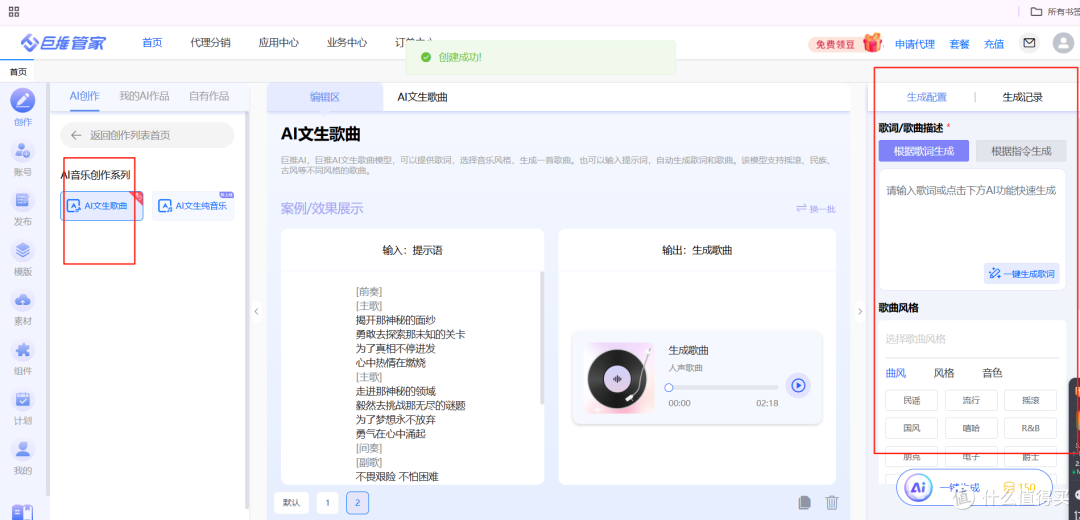
Task: Click the vinyl record cover thumbnail
Action: 619,378
